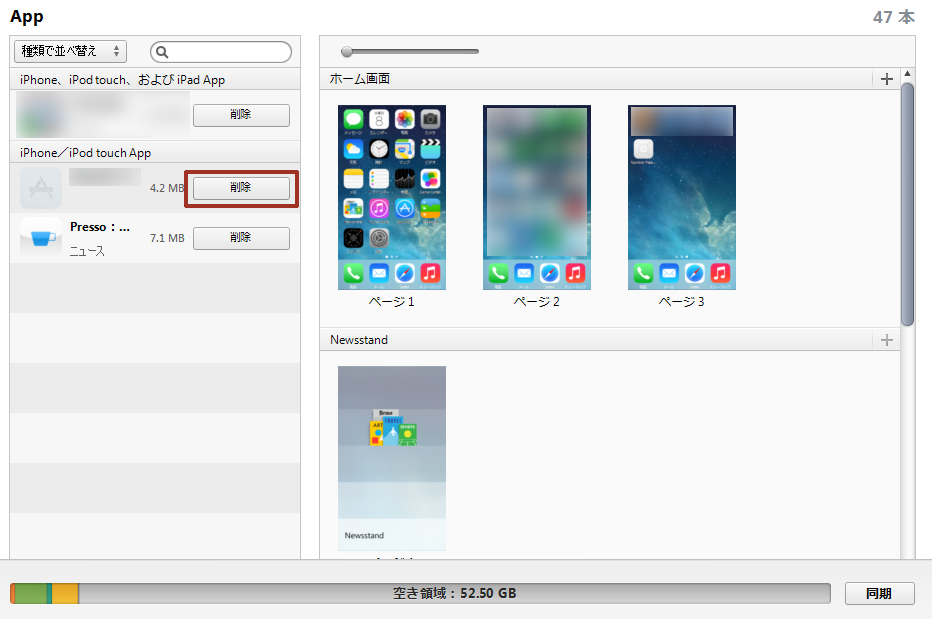Select the grayed App Store icon in app list

(x=40, y=187)
